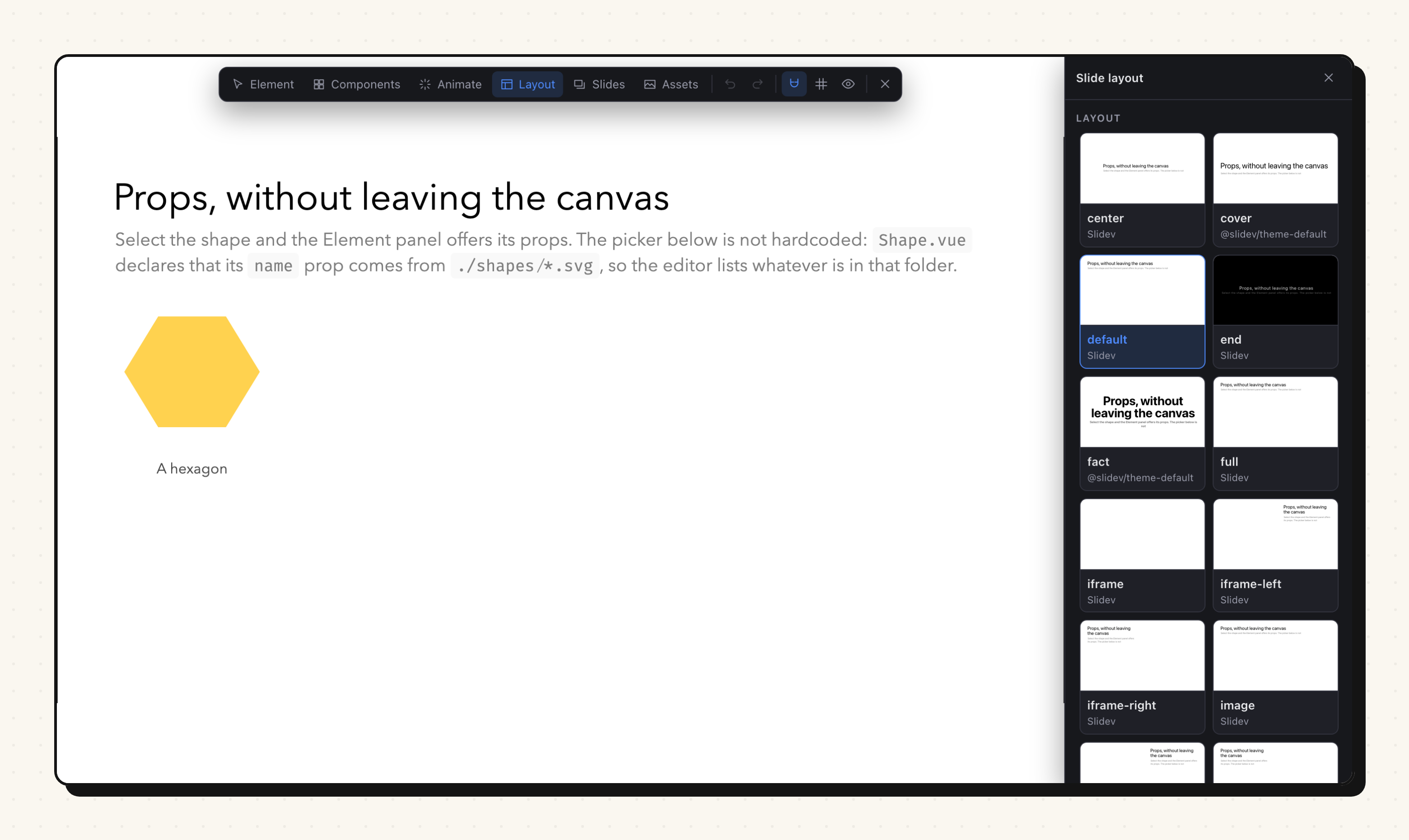Image resolution: width=1409 pixels, height=840 pixels.
Task: Click the 'Shape.vue' inline code
Action: [x=922, y=240]
